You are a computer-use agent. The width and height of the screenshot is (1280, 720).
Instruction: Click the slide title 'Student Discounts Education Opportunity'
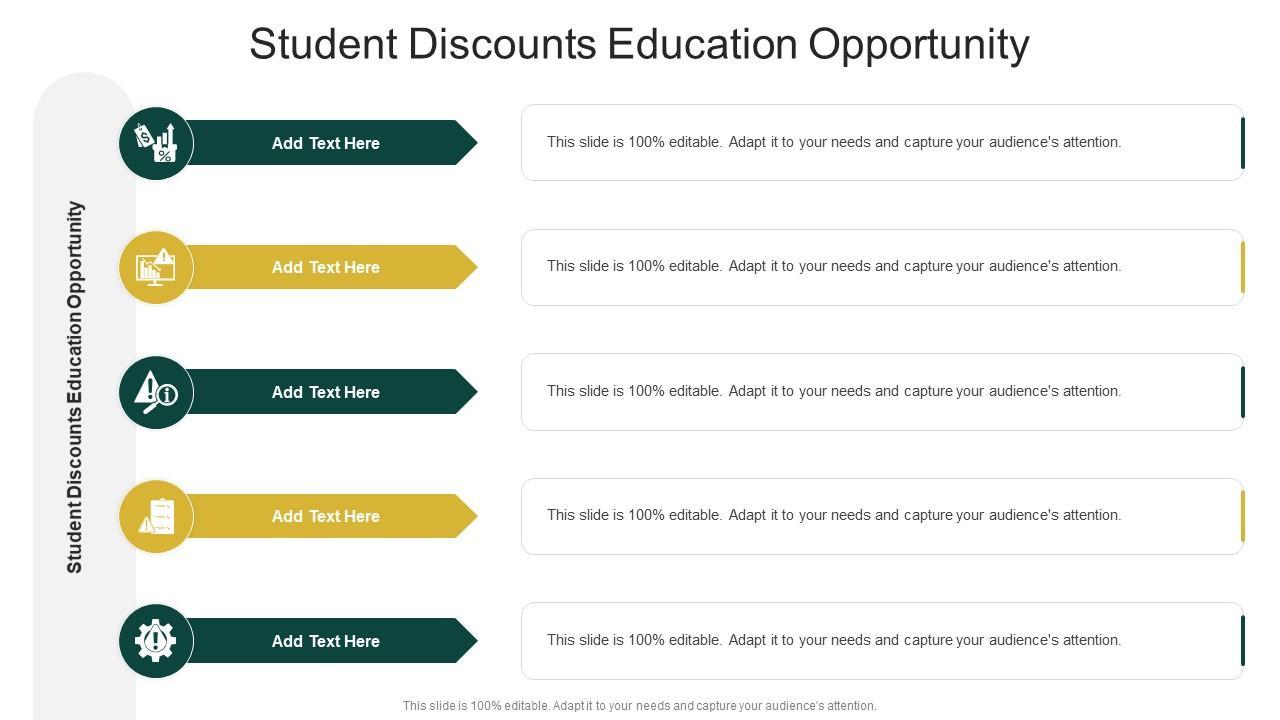pos(639,44)
